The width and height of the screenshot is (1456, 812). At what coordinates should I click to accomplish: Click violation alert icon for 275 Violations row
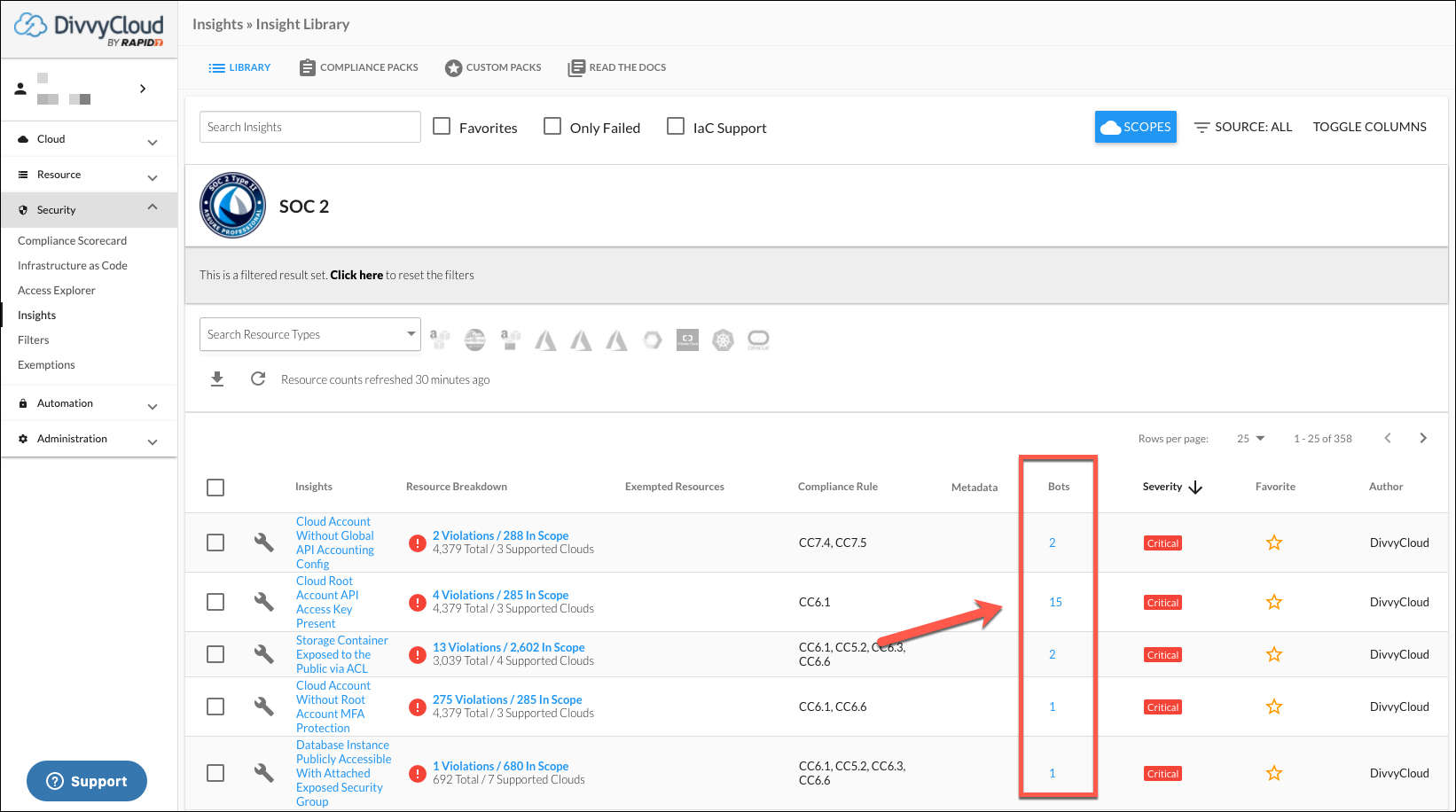coord(418,707)
